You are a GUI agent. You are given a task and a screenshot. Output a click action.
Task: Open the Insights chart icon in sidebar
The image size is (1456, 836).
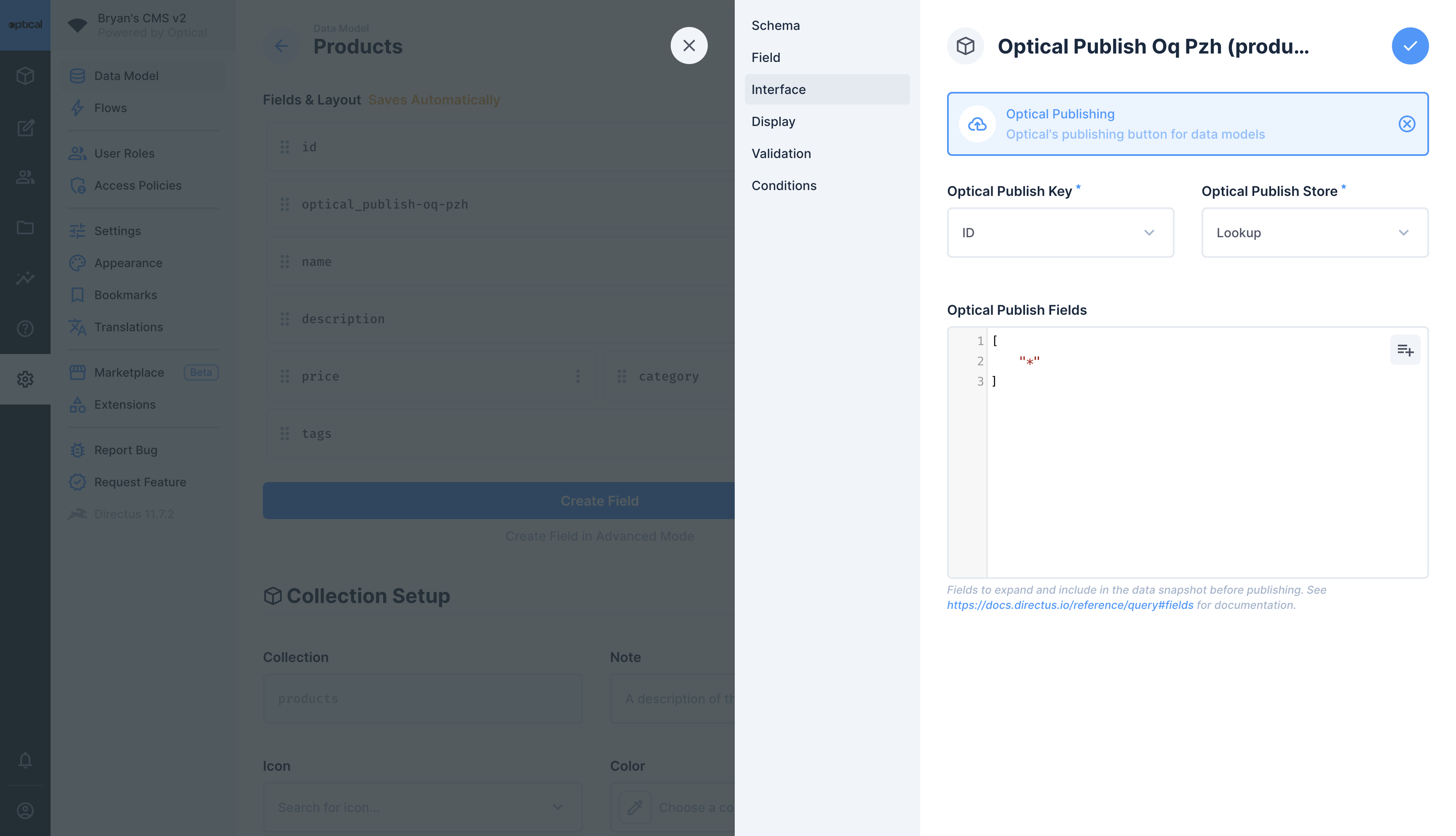(x=25, y=279)
